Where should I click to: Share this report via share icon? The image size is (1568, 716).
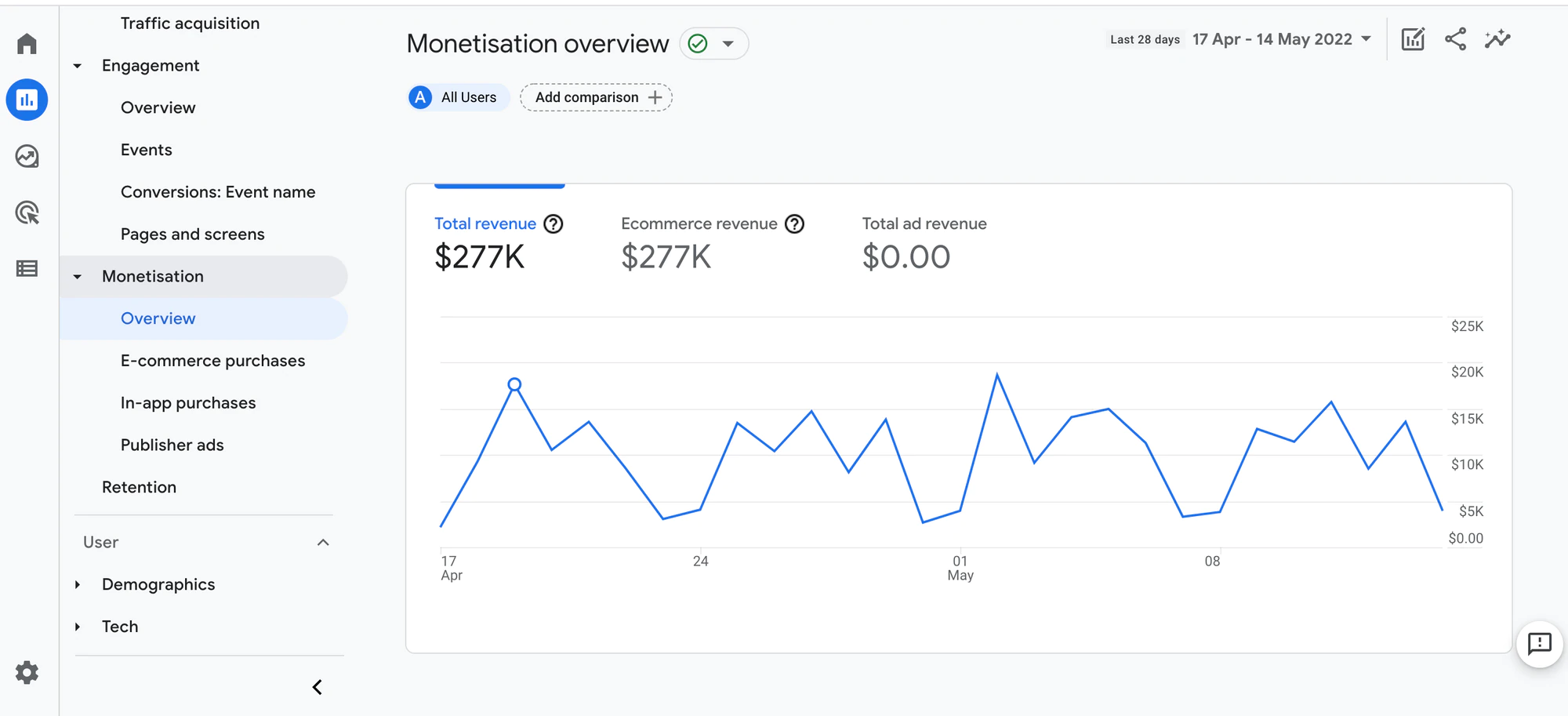[1455, 39]
